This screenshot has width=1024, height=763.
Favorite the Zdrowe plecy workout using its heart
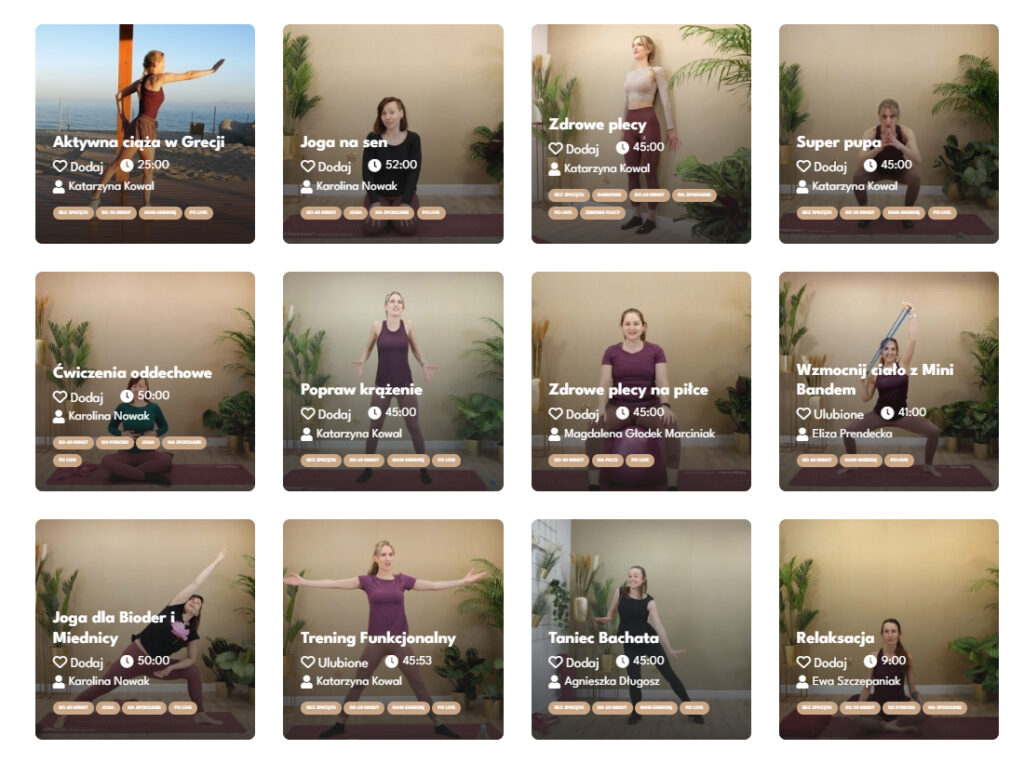[x=555, y=149]
